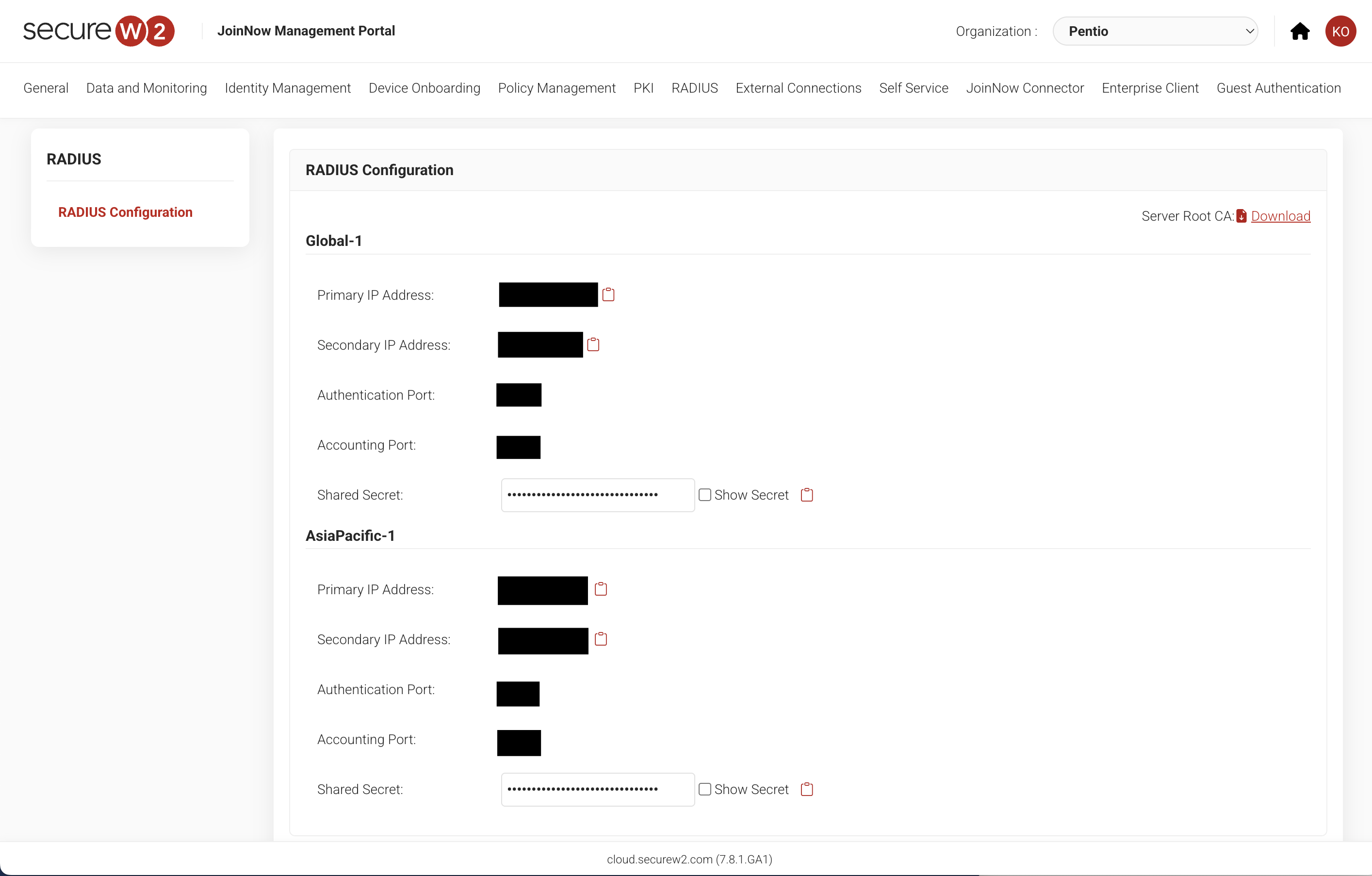Open Self Service menu
Viewport: 1372px width, 876px height.
click(x=914, y=88)
